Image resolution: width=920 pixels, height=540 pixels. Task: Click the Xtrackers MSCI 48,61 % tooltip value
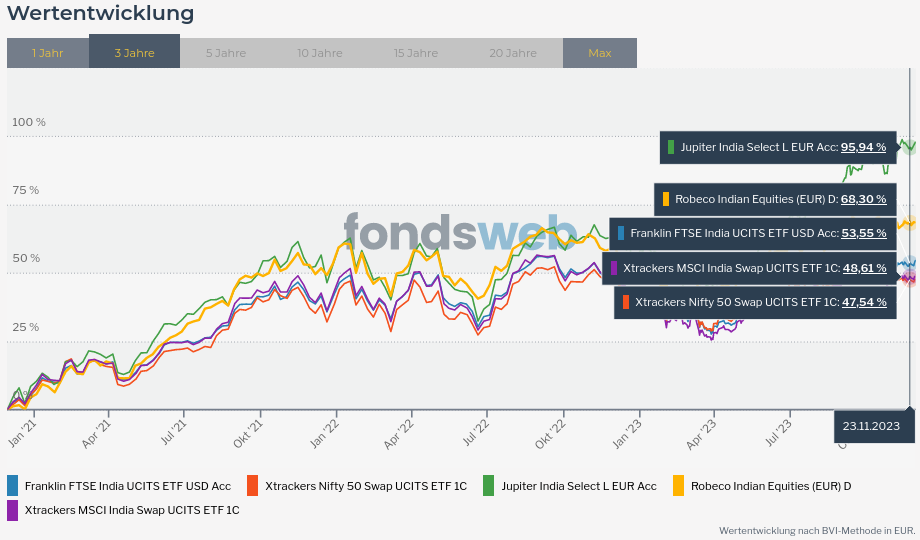tap(863, 268)
